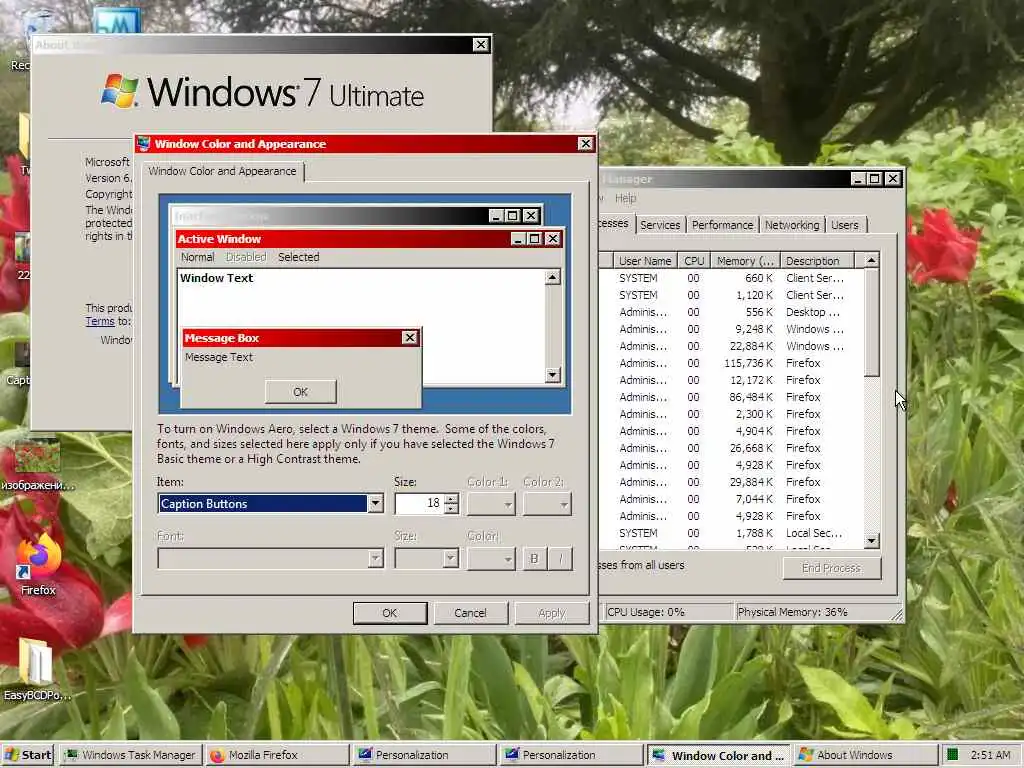Click Cancel in Window Color and Appearance dialog
The image size is (1024, 768).
point(470,613)
